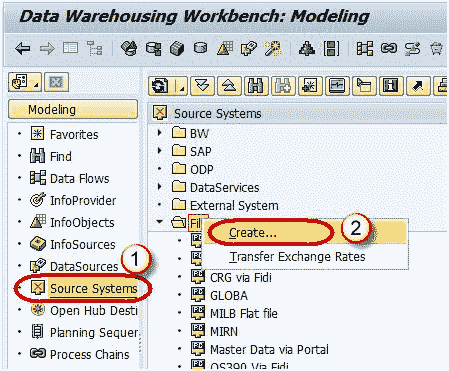
Task: Open Open Hub Destination in Modeling list
Action: tap(94, 311)
